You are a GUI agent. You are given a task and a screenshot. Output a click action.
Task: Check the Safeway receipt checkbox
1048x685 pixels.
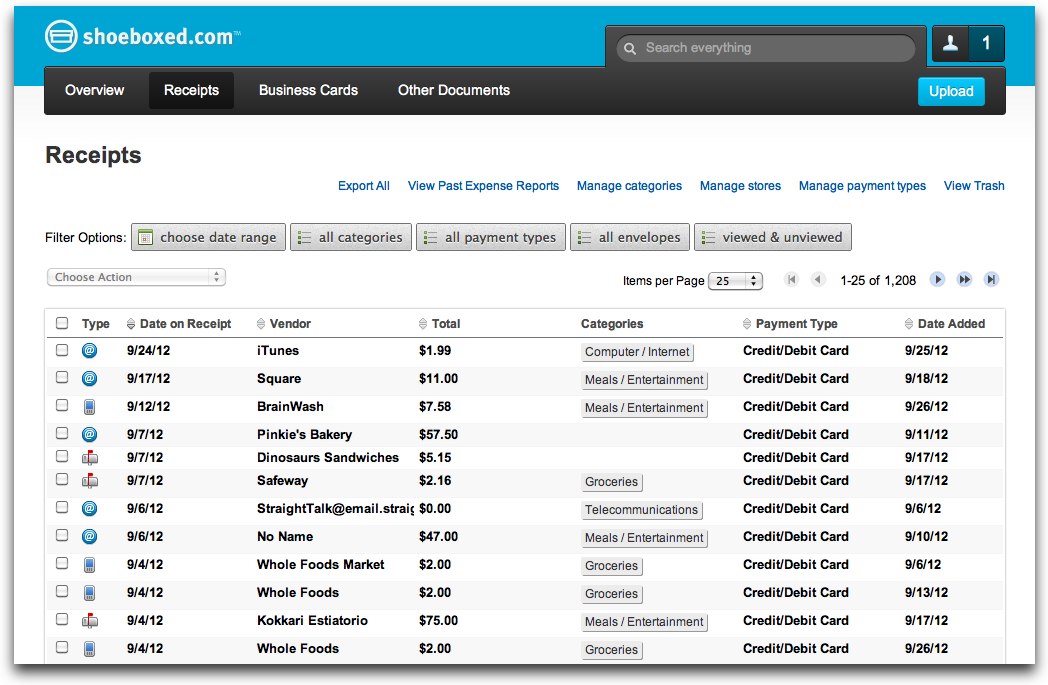coord(62,479)
